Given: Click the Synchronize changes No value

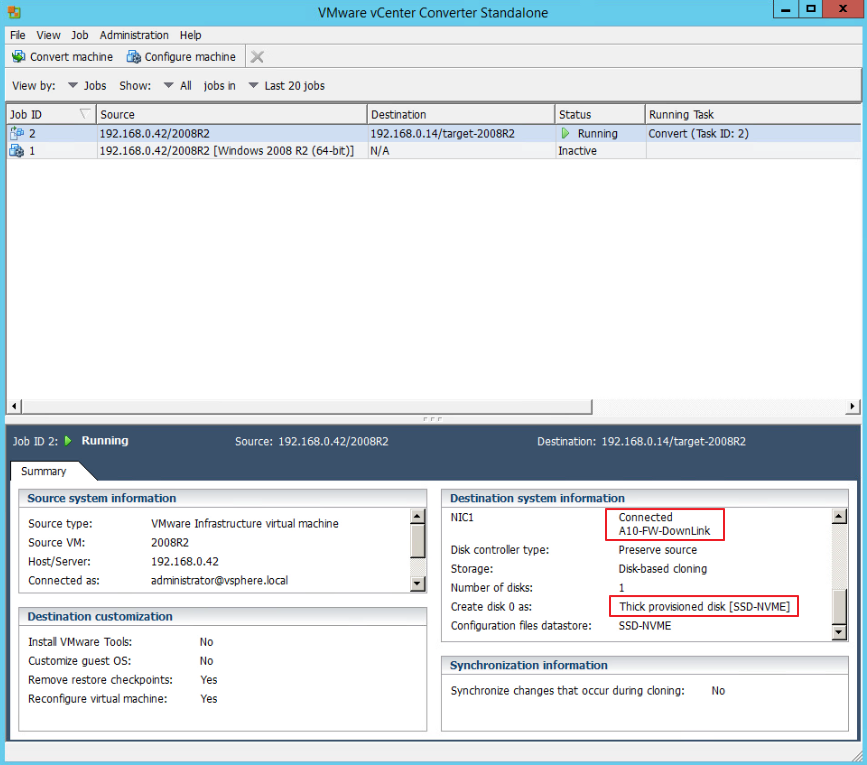Looking at the screenshot, I should (x=718, y=690).
